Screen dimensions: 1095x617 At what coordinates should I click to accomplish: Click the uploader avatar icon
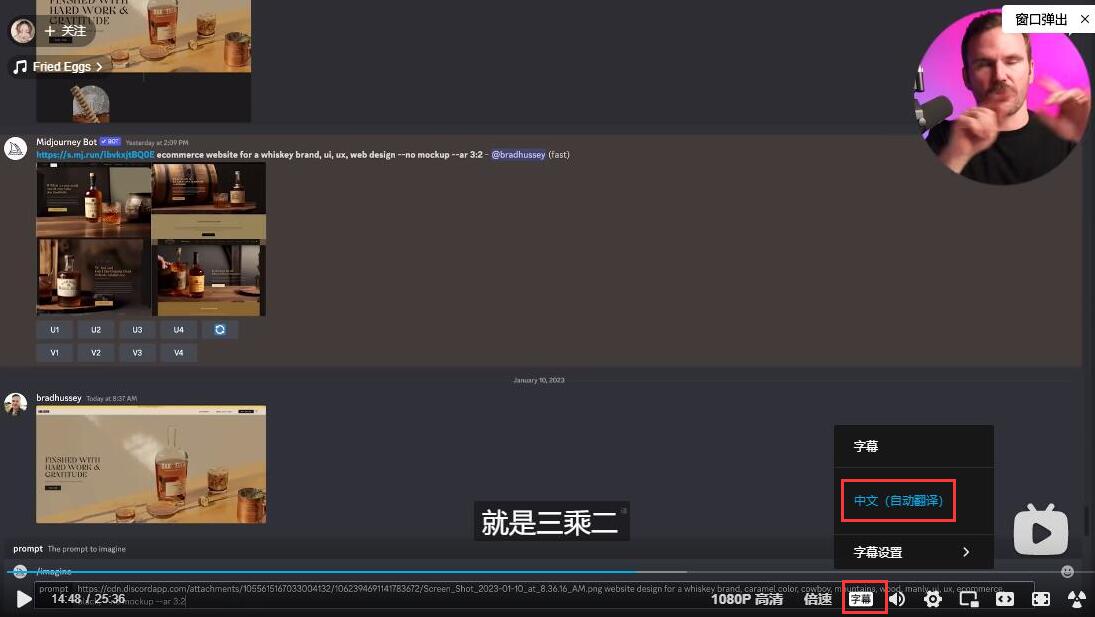[x=22, y=31]
